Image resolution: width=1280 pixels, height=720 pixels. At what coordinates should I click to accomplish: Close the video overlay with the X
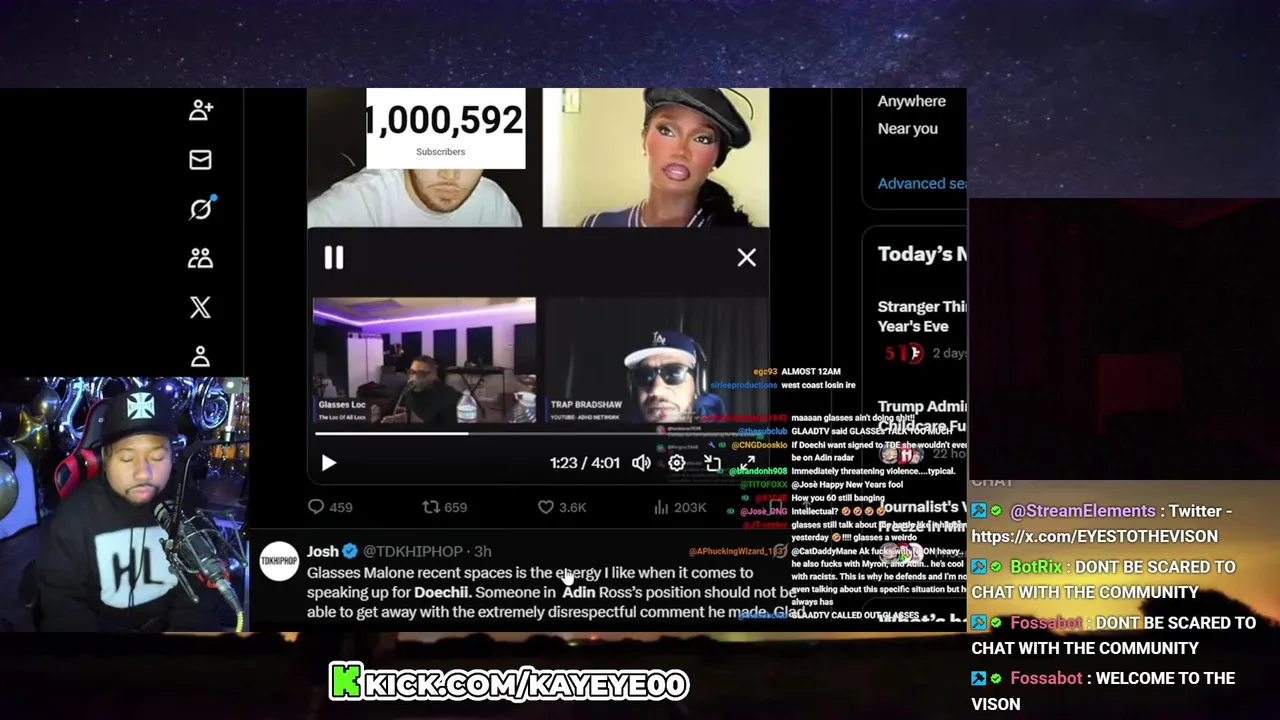pyautogui.click(x=746, y=258)
